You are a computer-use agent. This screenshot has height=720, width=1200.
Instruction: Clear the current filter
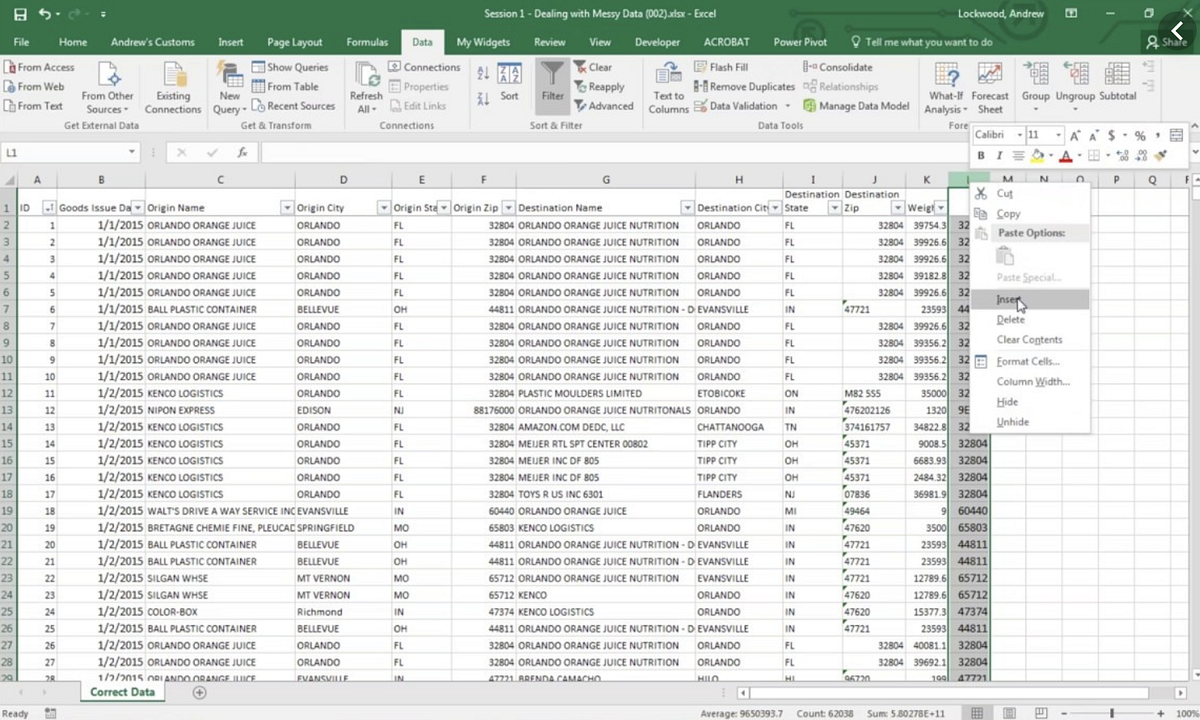point(593,67)
